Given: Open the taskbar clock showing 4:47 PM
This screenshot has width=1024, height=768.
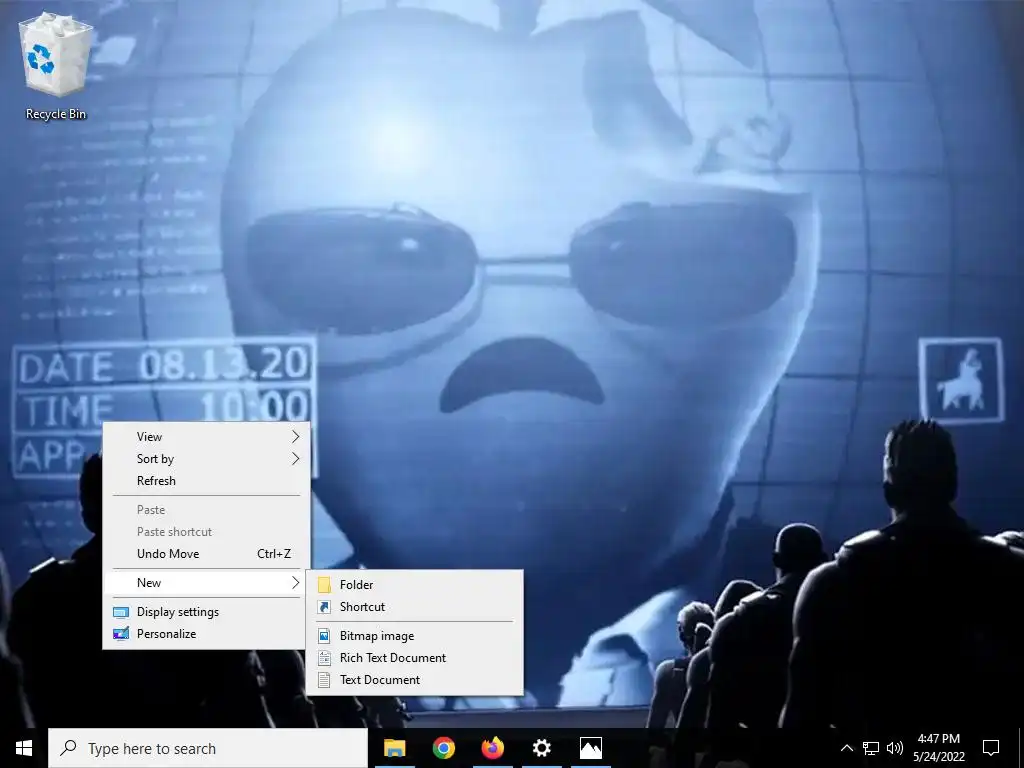Looking at the screenshot, I should 938,748.
